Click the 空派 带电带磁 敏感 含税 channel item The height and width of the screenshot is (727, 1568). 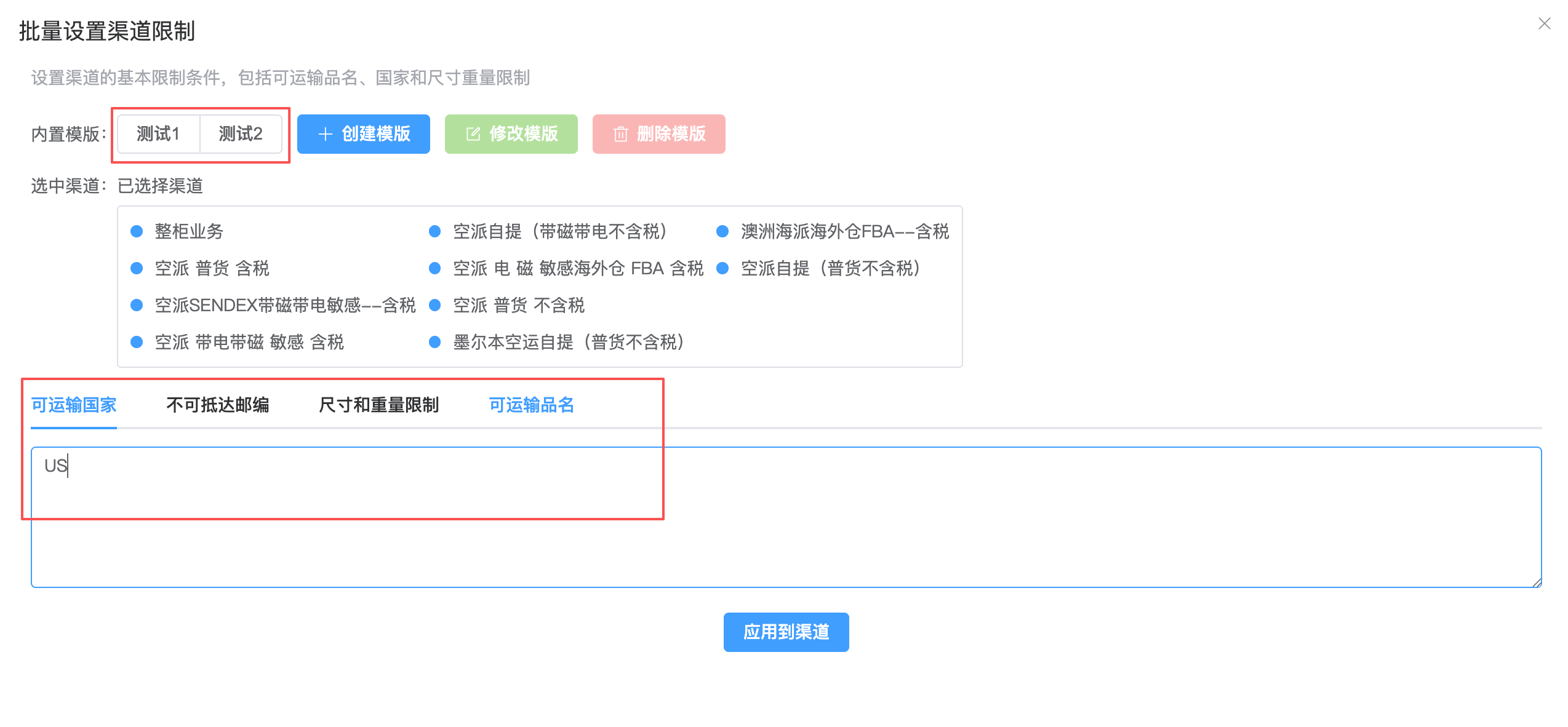(249, 342)
